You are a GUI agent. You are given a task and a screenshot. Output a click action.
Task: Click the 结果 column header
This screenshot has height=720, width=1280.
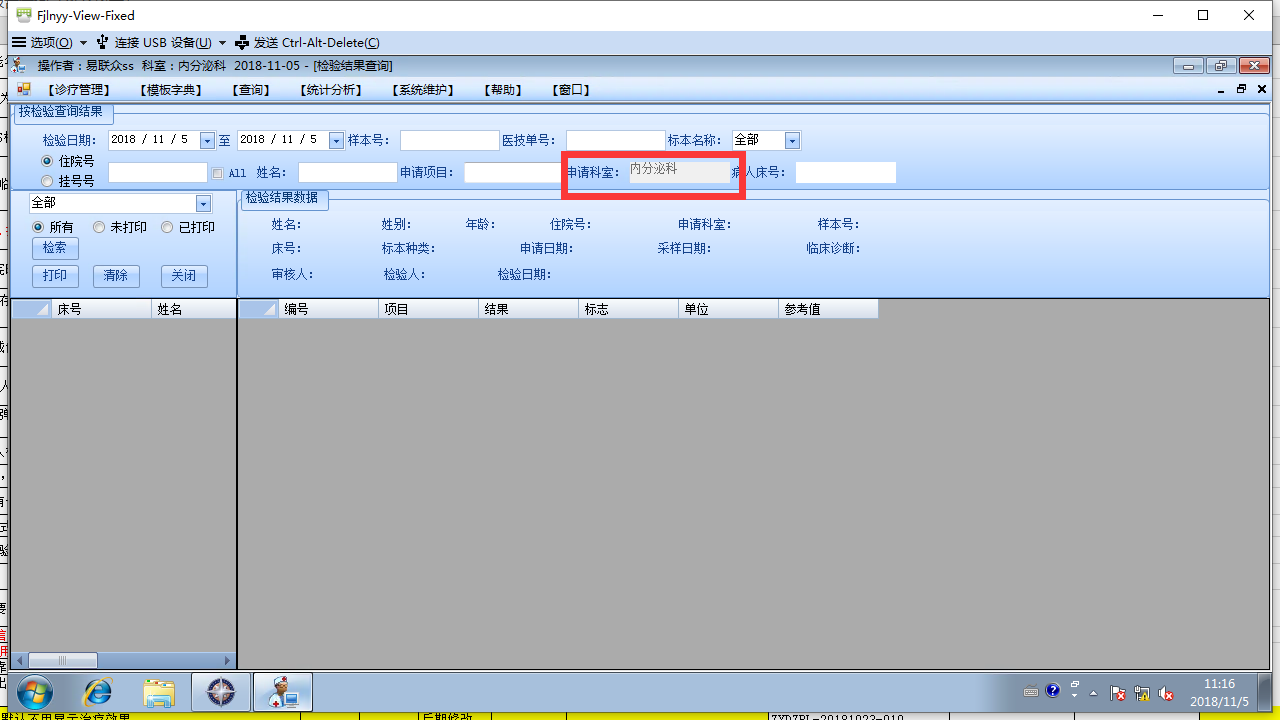point(529,310)
